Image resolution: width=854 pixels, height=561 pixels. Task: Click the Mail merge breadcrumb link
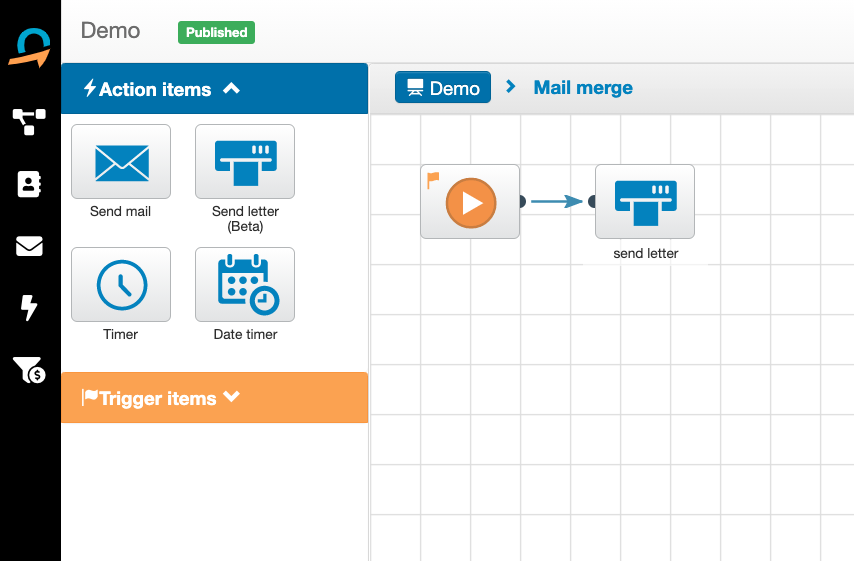583,88
